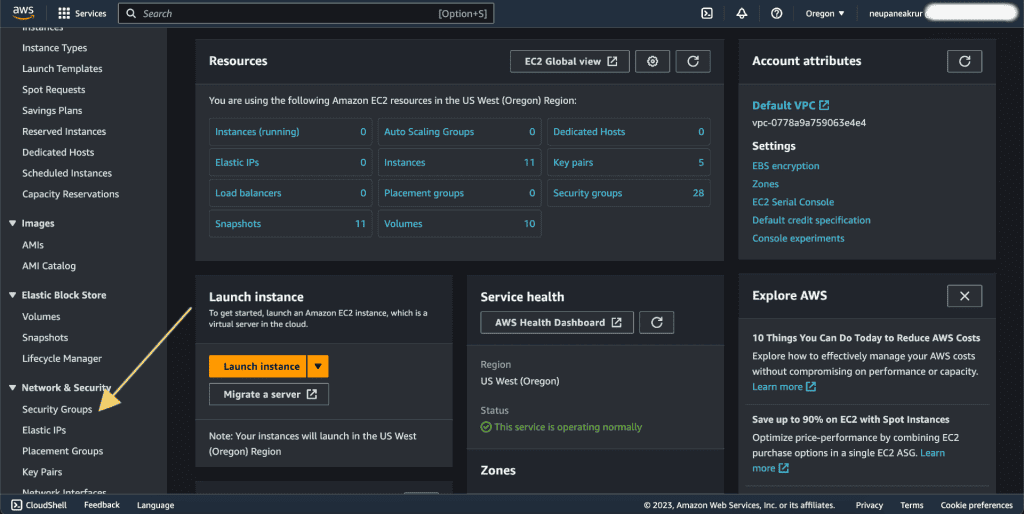
Task: Click Feedback in the footer
Action: pyautogui.click(x=102, y=505)
